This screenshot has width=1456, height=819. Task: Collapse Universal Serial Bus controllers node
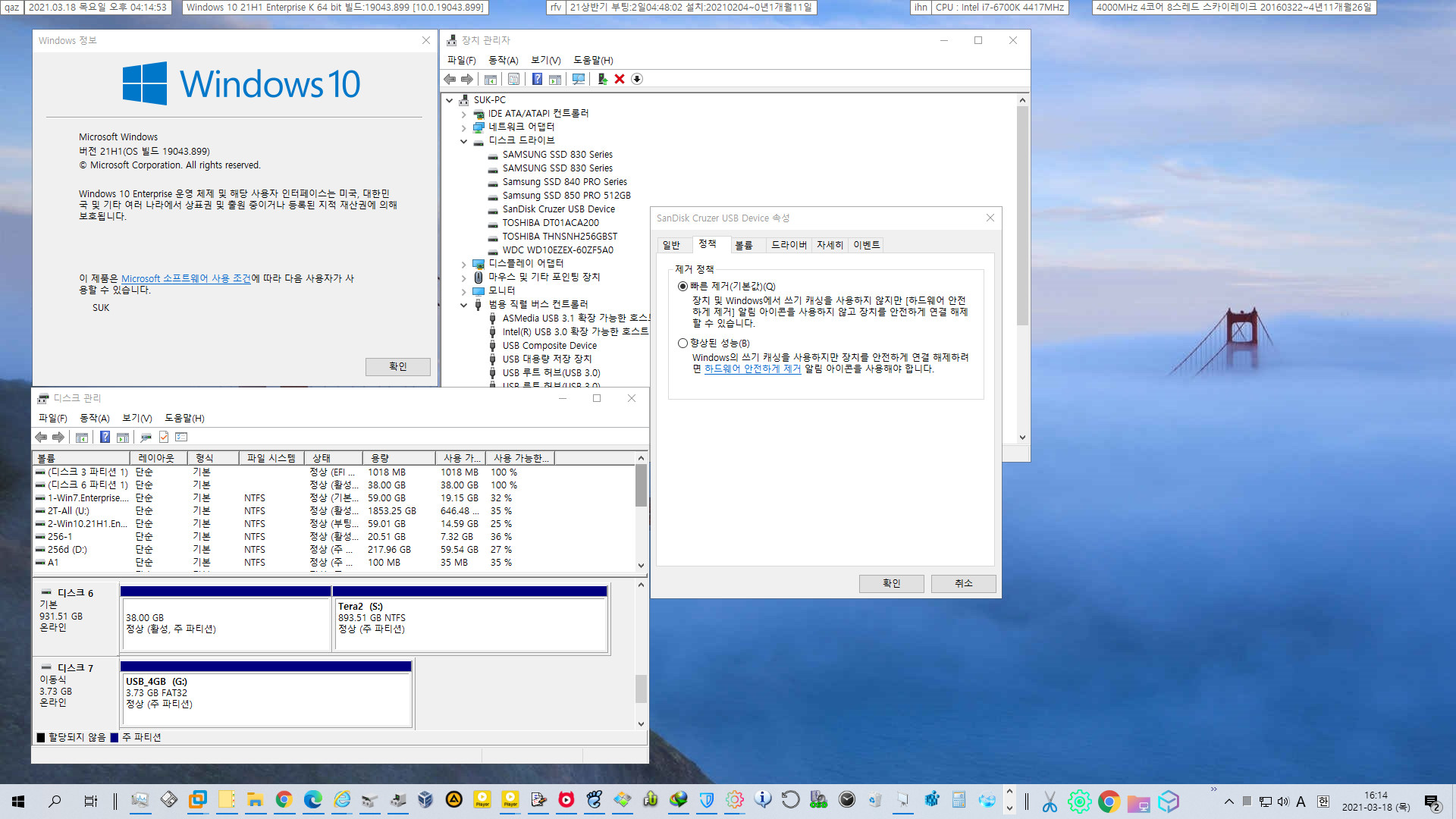tap(463, 305)
